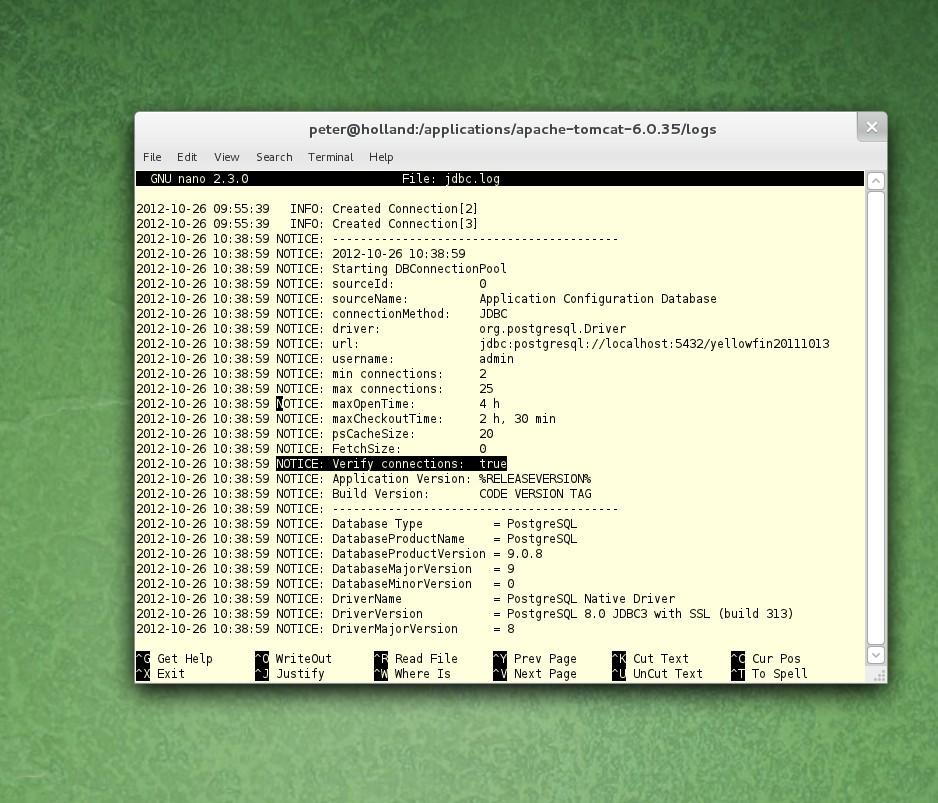Viewport: 938px width, 803px height.
Task: Open the Edit menu
Action: 187,157
